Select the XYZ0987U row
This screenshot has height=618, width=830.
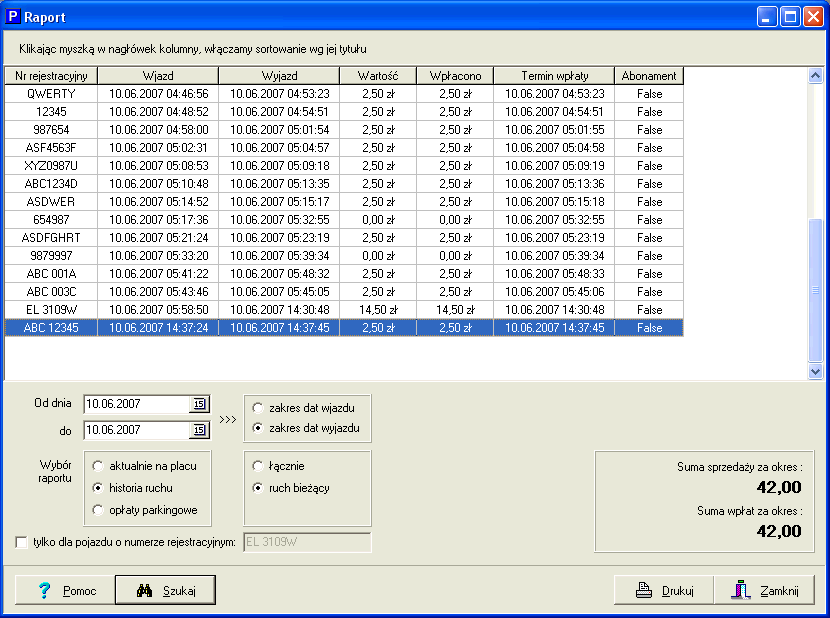pos(344,166)
